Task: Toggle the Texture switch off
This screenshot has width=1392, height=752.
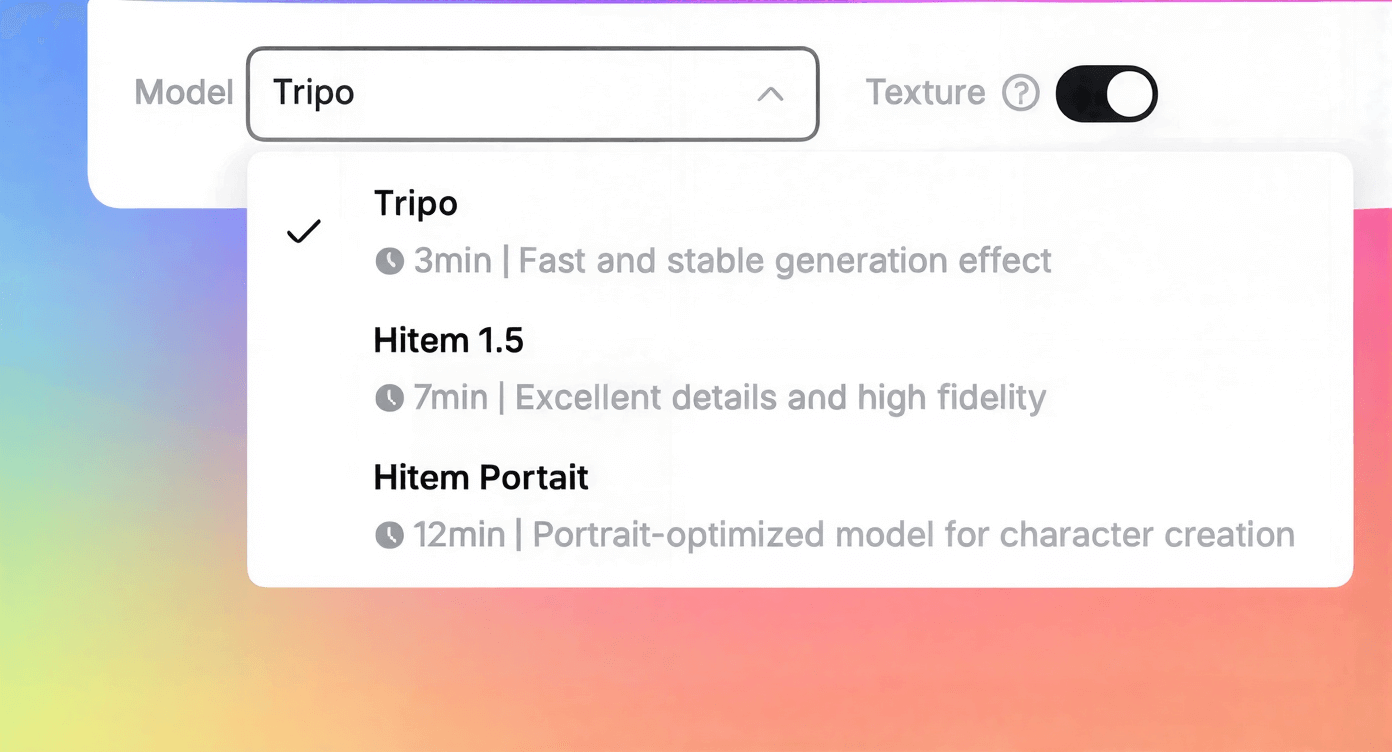Action: click(x=1106, y=93)
